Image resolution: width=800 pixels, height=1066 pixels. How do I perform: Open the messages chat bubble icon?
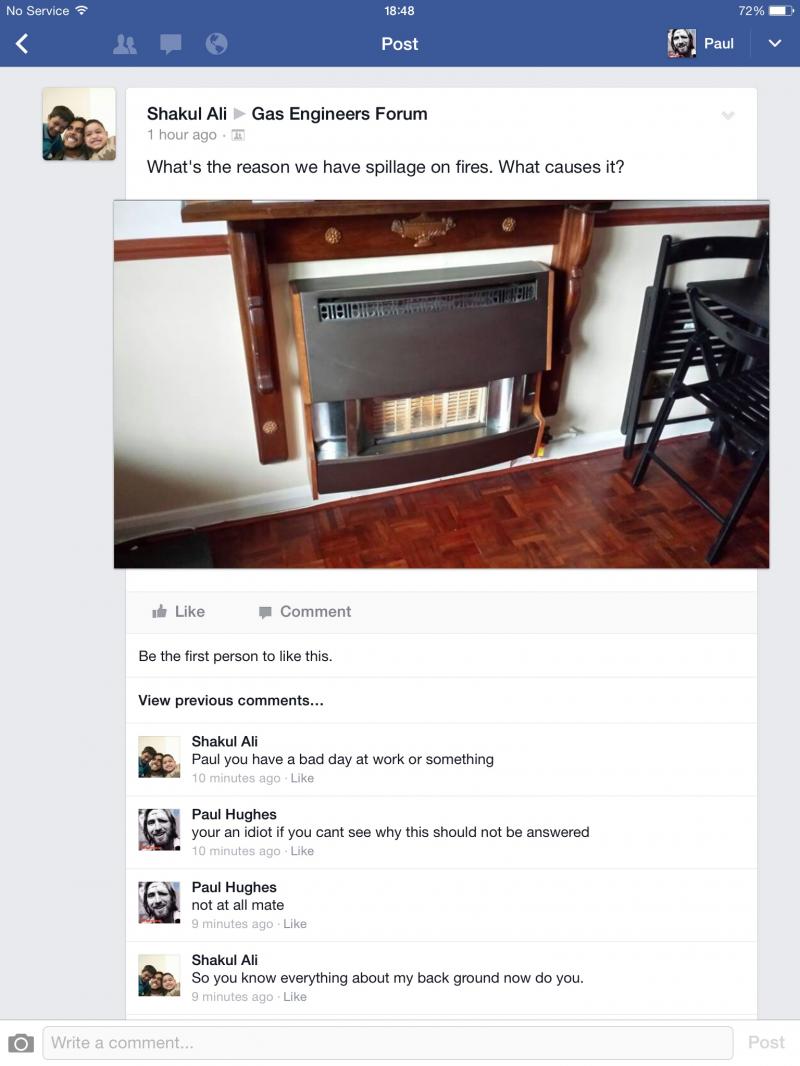[x=171, y=44]
